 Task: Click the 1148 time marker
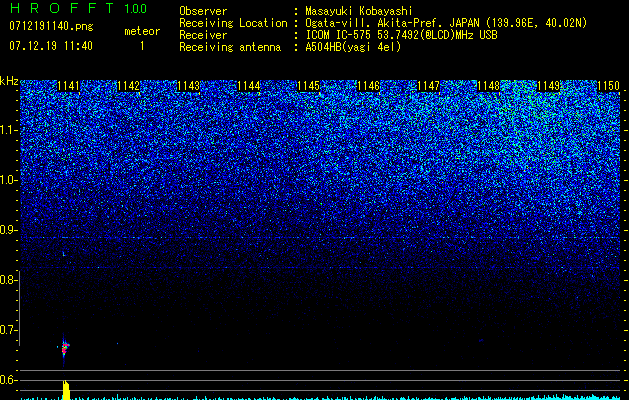click(489, 86)
